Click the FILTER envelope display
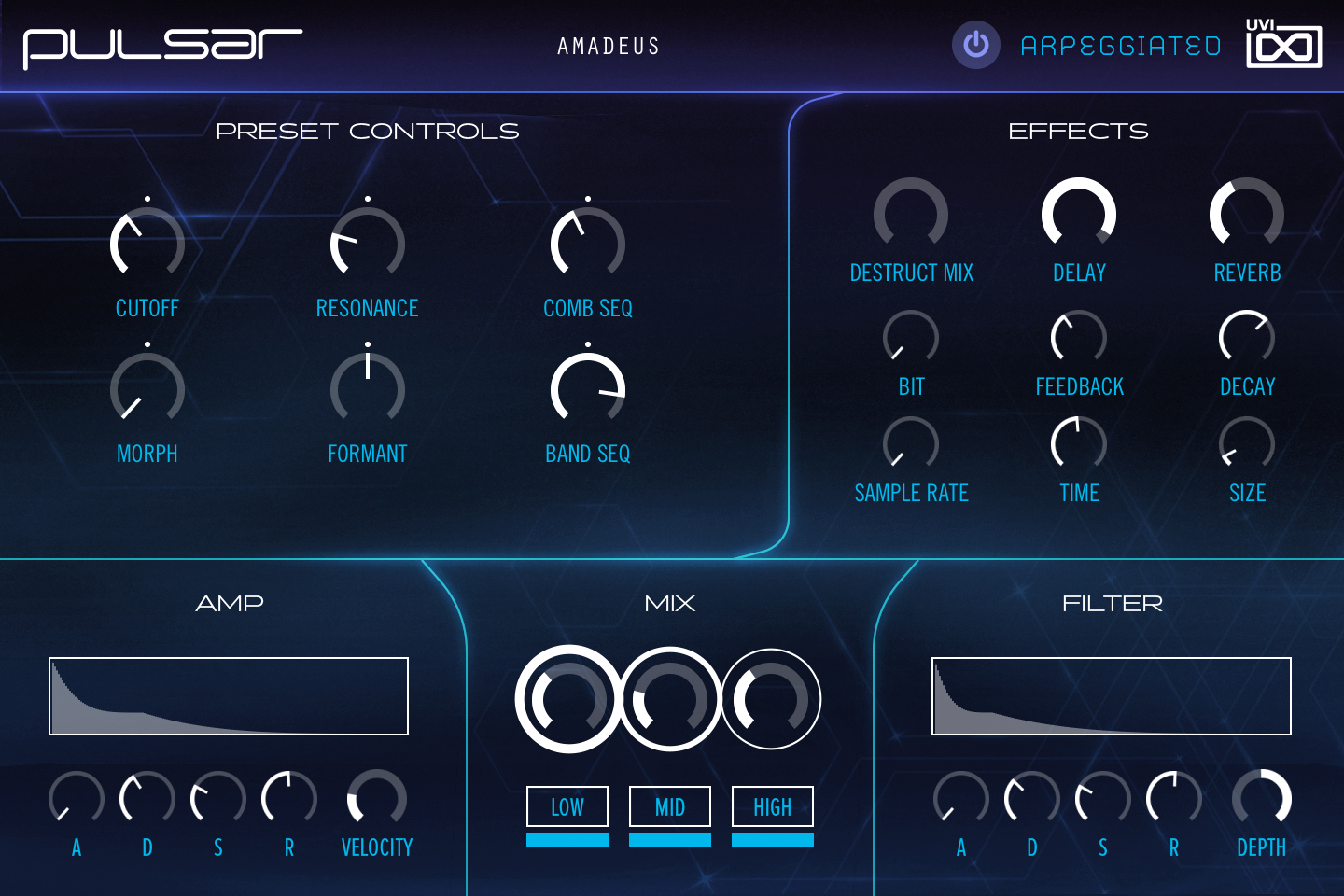This screenshot has width=1344, height=896. coord(1112,696)
